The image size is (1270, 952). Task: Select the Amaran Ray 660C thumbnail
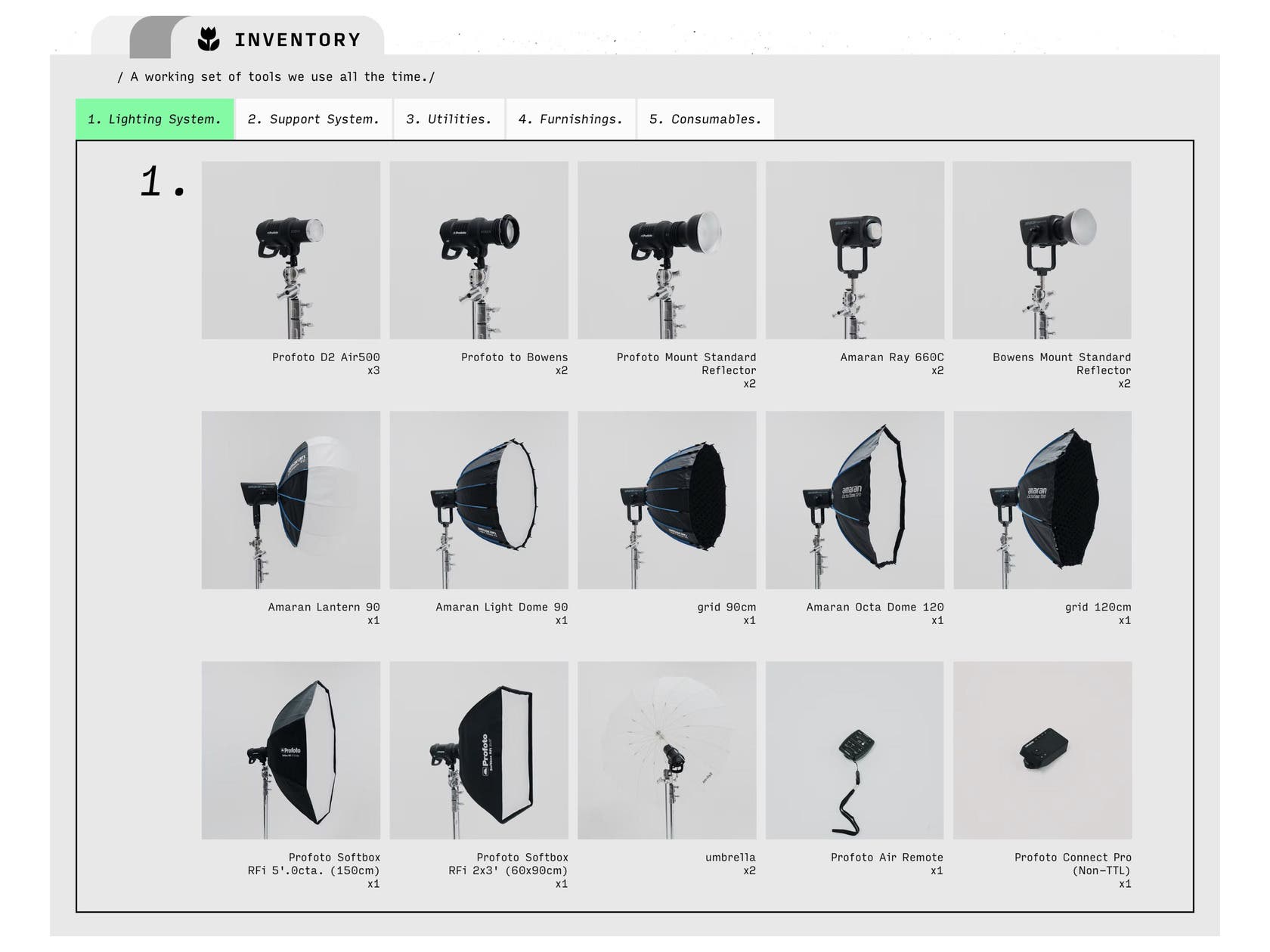click(x=854, y=250)
